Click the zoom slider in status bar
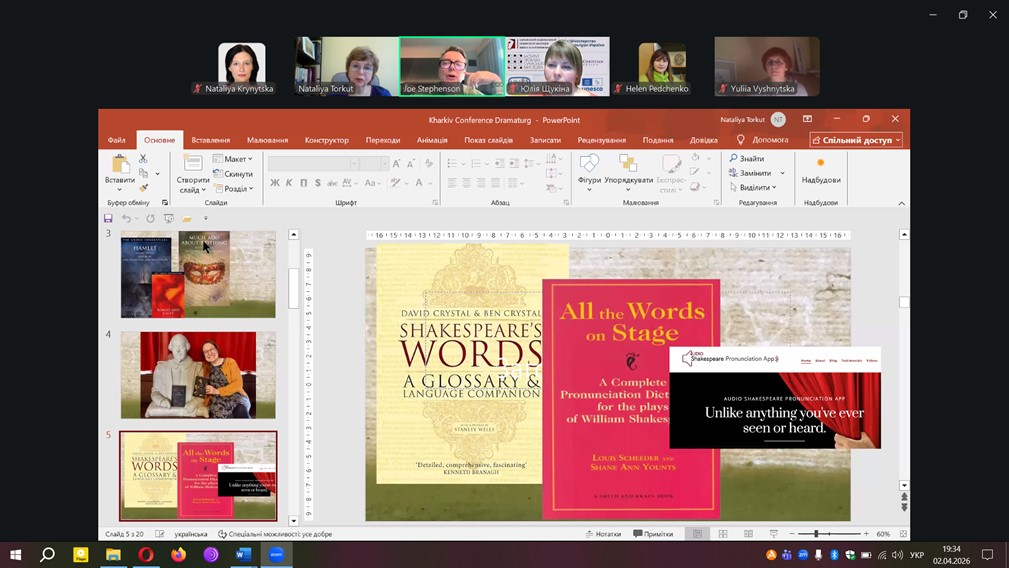Viewport: 1009px width, 568px height. pyautogui.click(x=816, y=534)
